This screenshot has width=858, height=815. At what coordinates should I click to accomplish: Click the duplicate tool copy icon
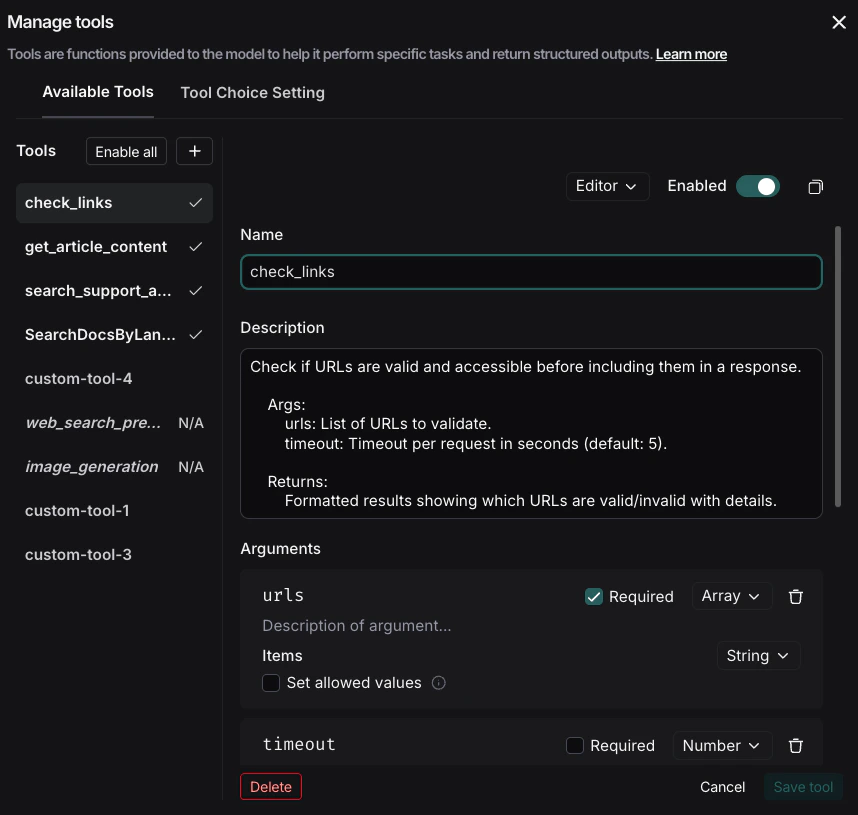tap(815, 186)
